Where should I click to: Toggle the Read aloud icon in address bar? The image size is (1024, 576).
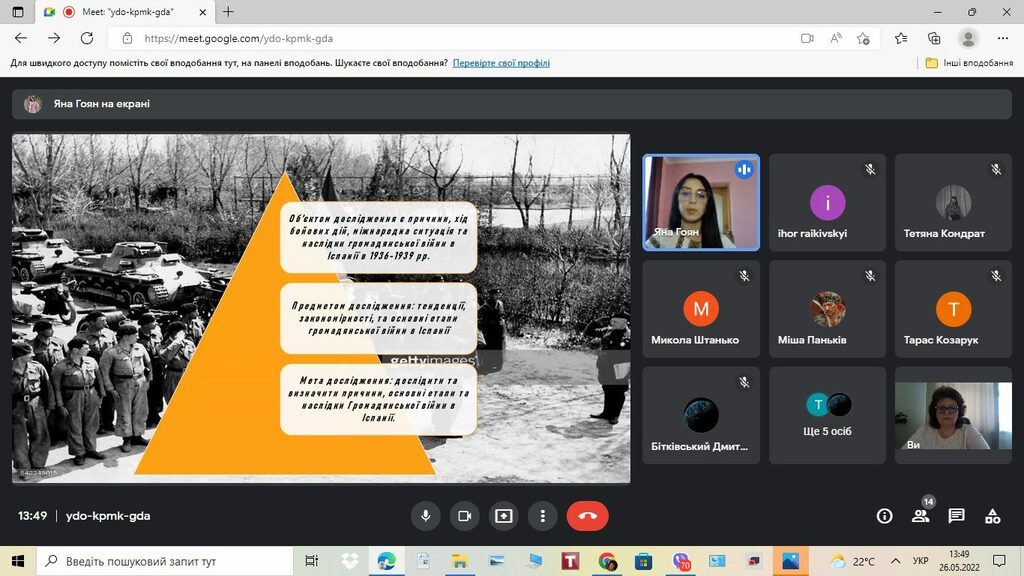point(835,38)
